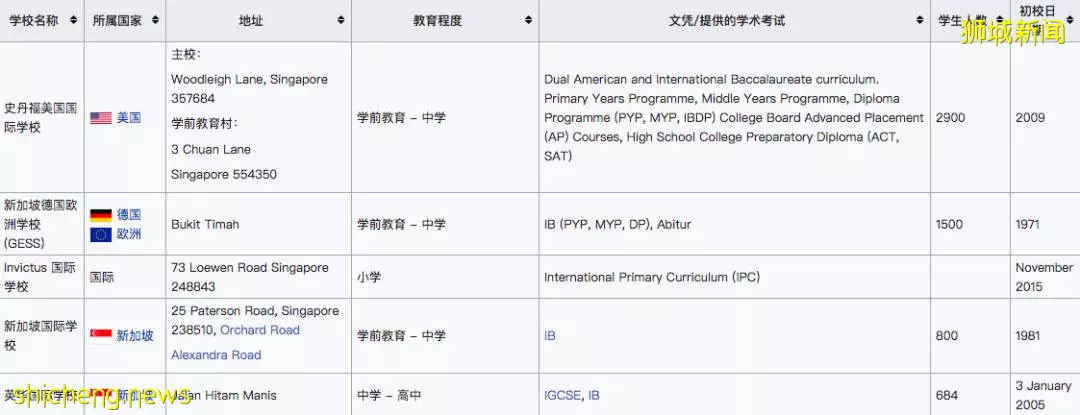Click the Singapore 554350 text
Screen dimensions: 1080x415
[x=224, y=175]
